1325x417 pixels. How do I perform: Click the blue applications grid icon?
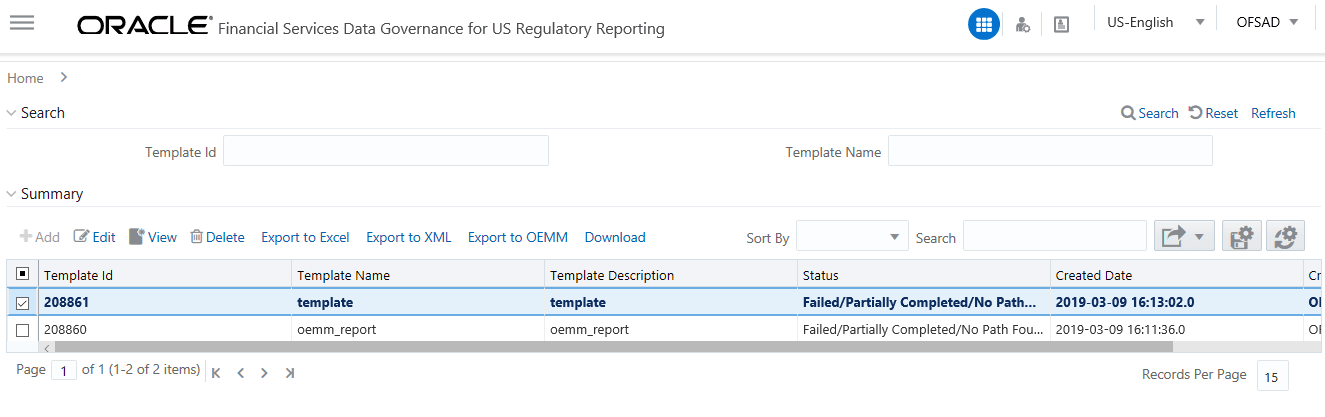pos(983,24)
